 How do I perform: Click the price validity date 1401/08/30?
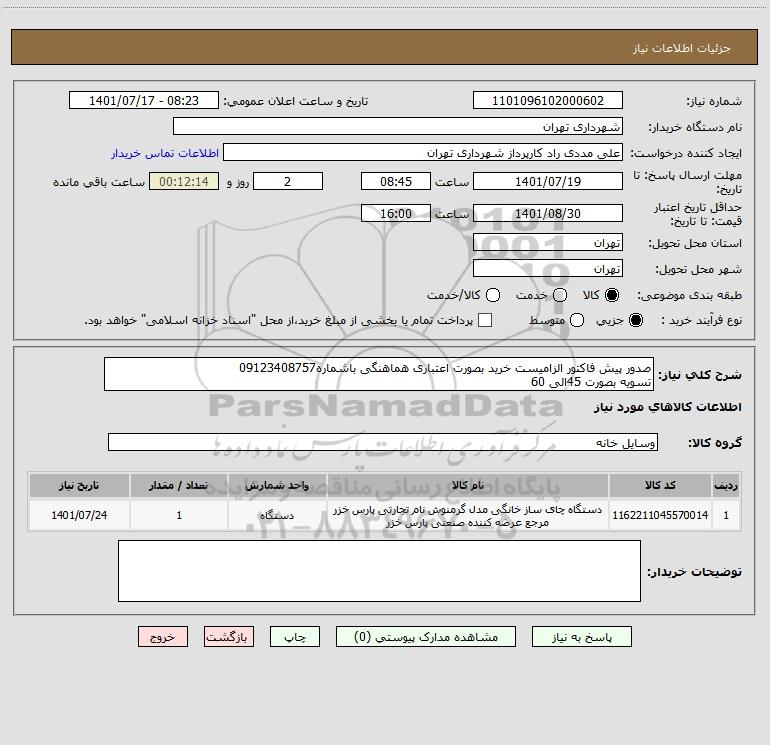(x=548, y=213)
